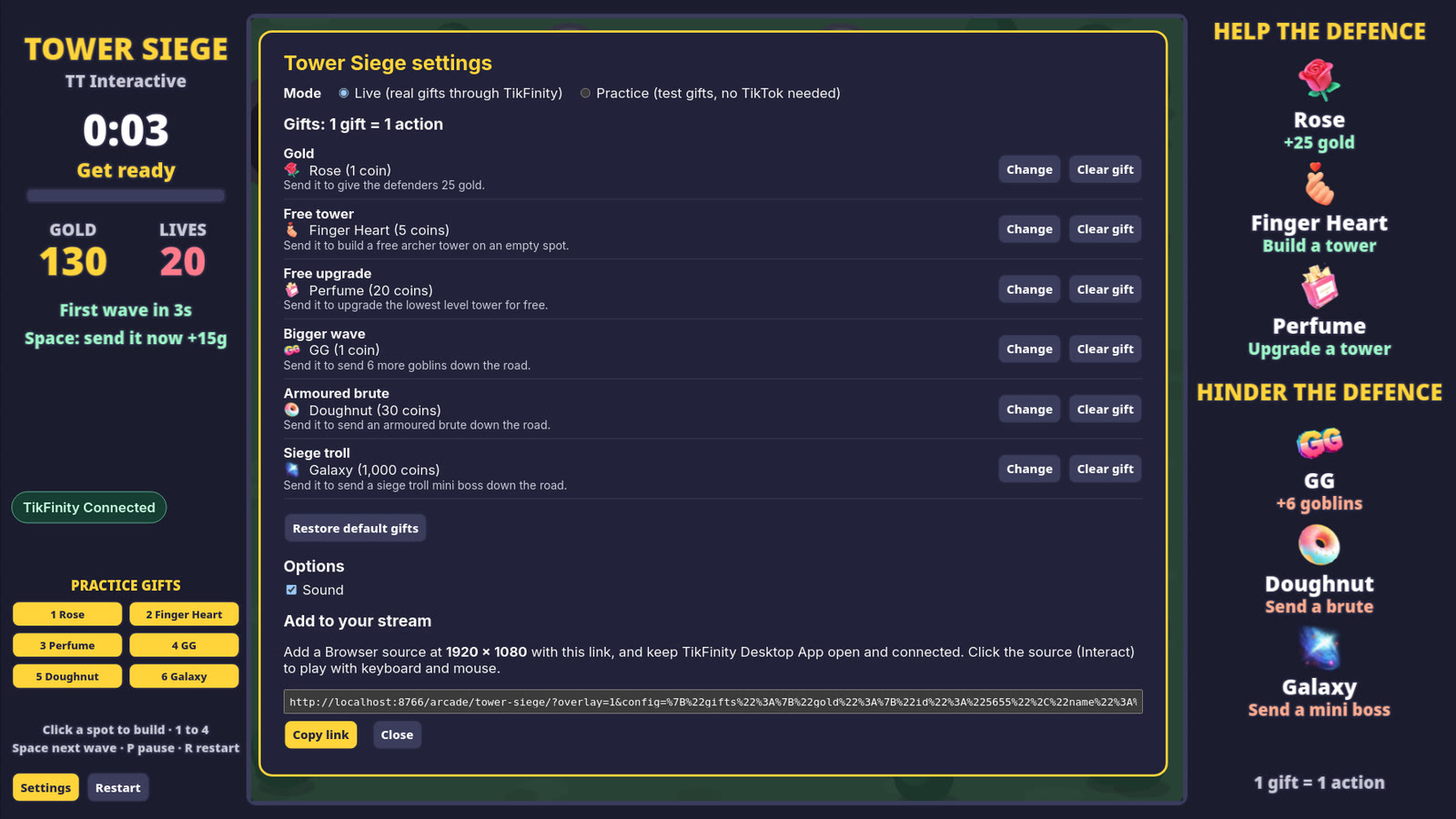The image size is (1456, 819).
Task: Close the settings dialog
Action: coord(397,734)
